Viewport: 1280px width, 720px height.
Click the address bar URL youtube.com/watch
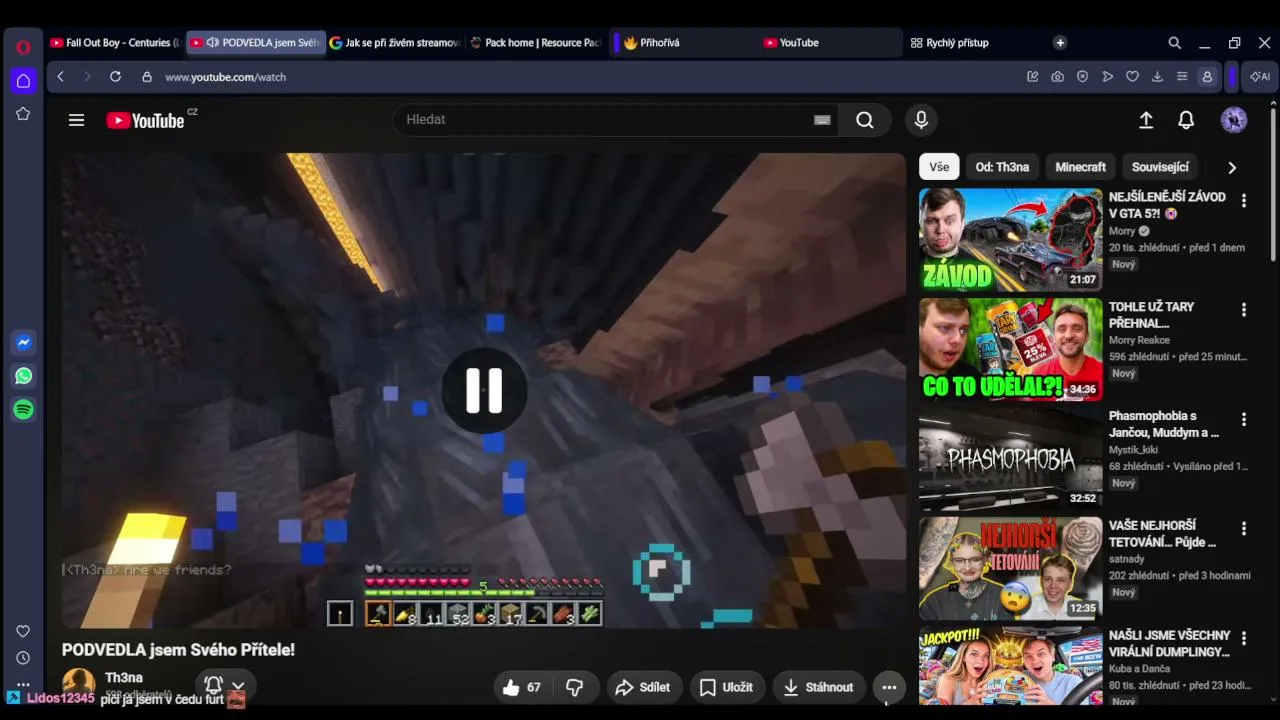click(x=226, y=77)
